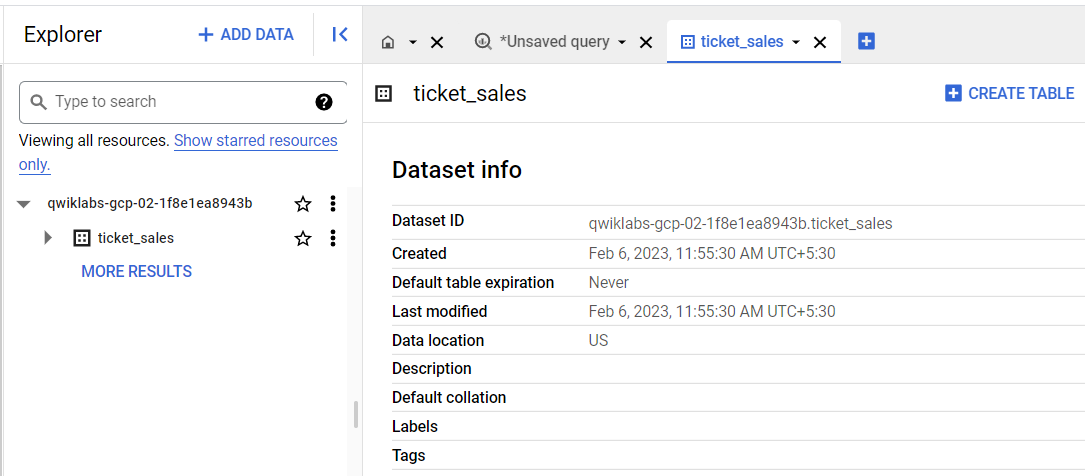Click the Default collation row label
Screen dimensions: 1085x476
tap(449, 398)
